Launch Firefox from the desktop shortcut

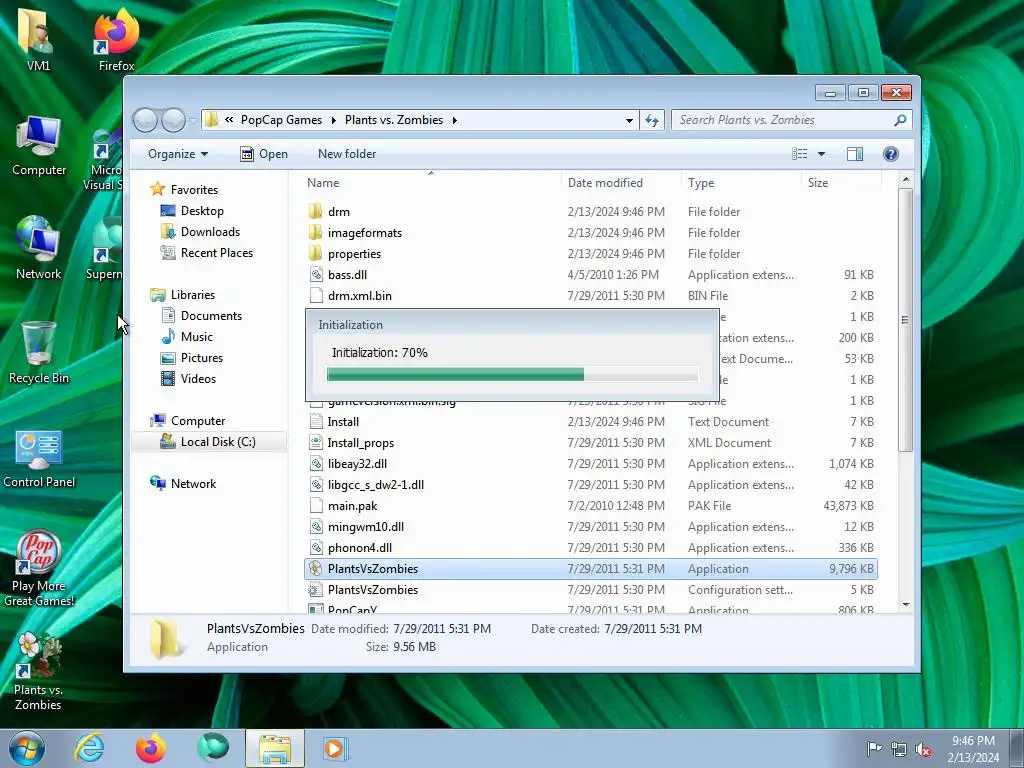coord(116,37)
